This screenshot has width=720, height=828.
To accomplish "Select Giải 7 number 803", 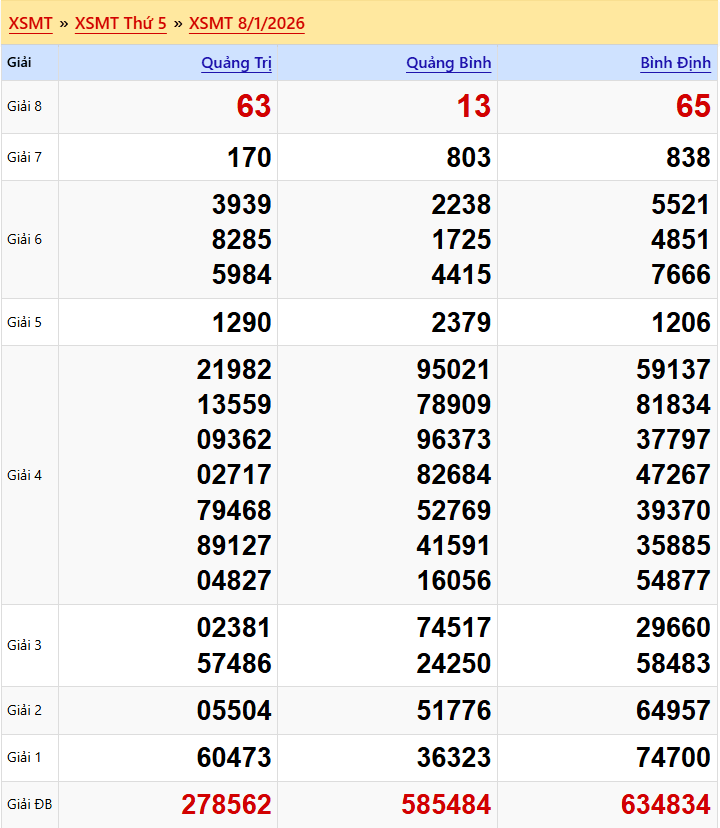I will (x=468, y=157).
